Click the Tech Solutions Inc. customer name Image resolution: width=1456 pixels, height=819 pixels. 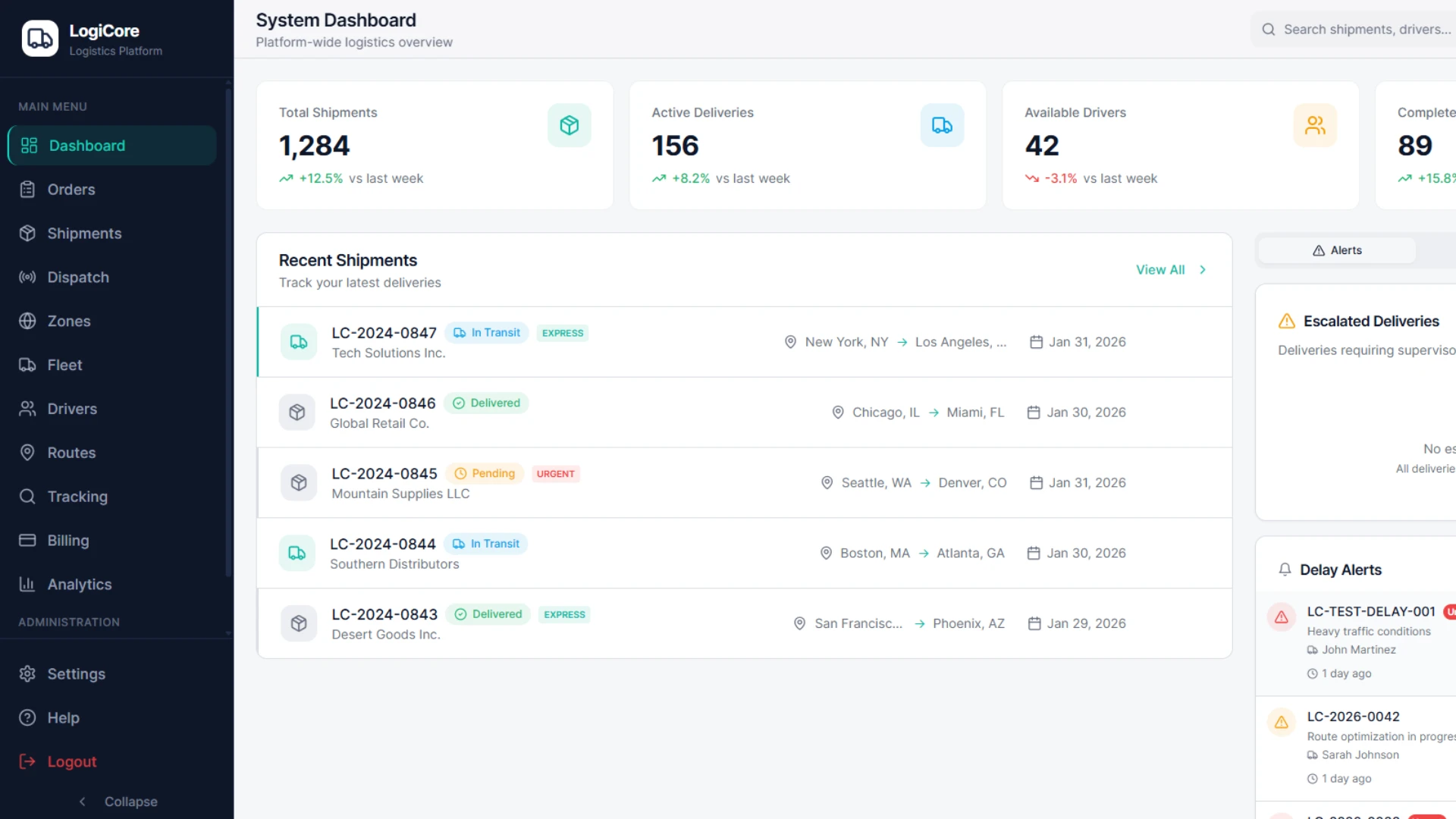click(x=388, y=353)
